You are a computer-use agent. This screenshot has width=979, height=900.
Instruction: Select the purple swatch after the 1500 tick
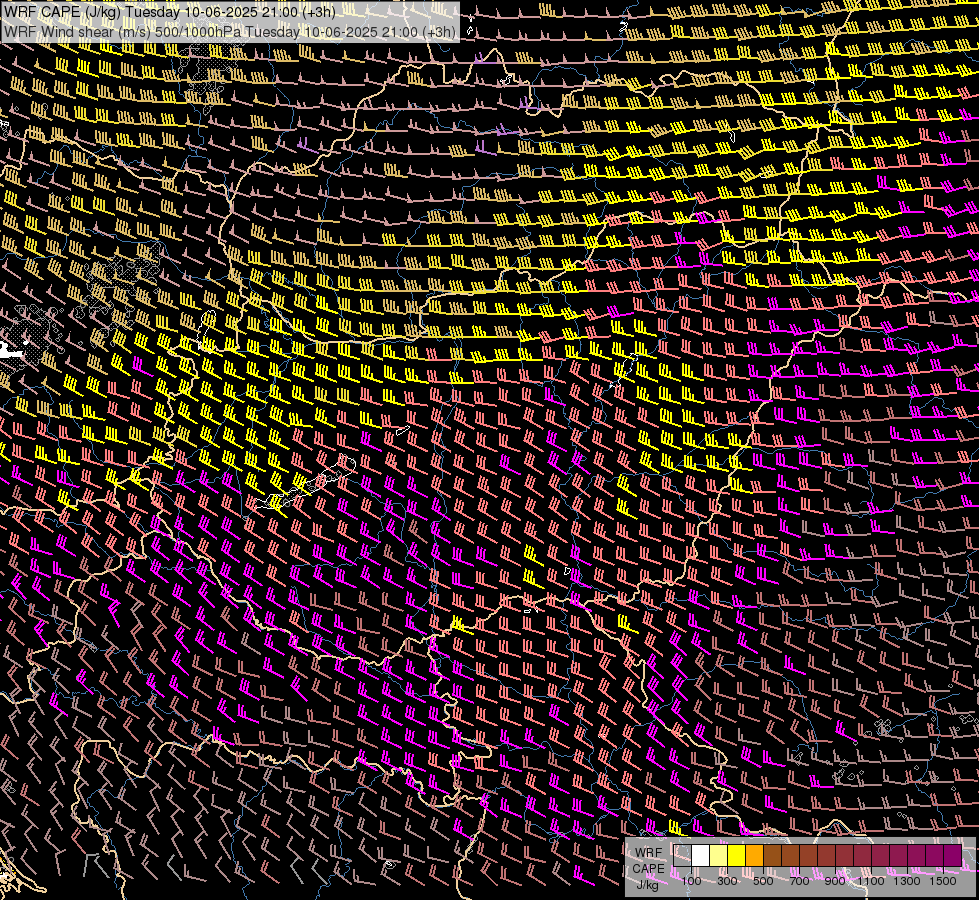point(953,855)
